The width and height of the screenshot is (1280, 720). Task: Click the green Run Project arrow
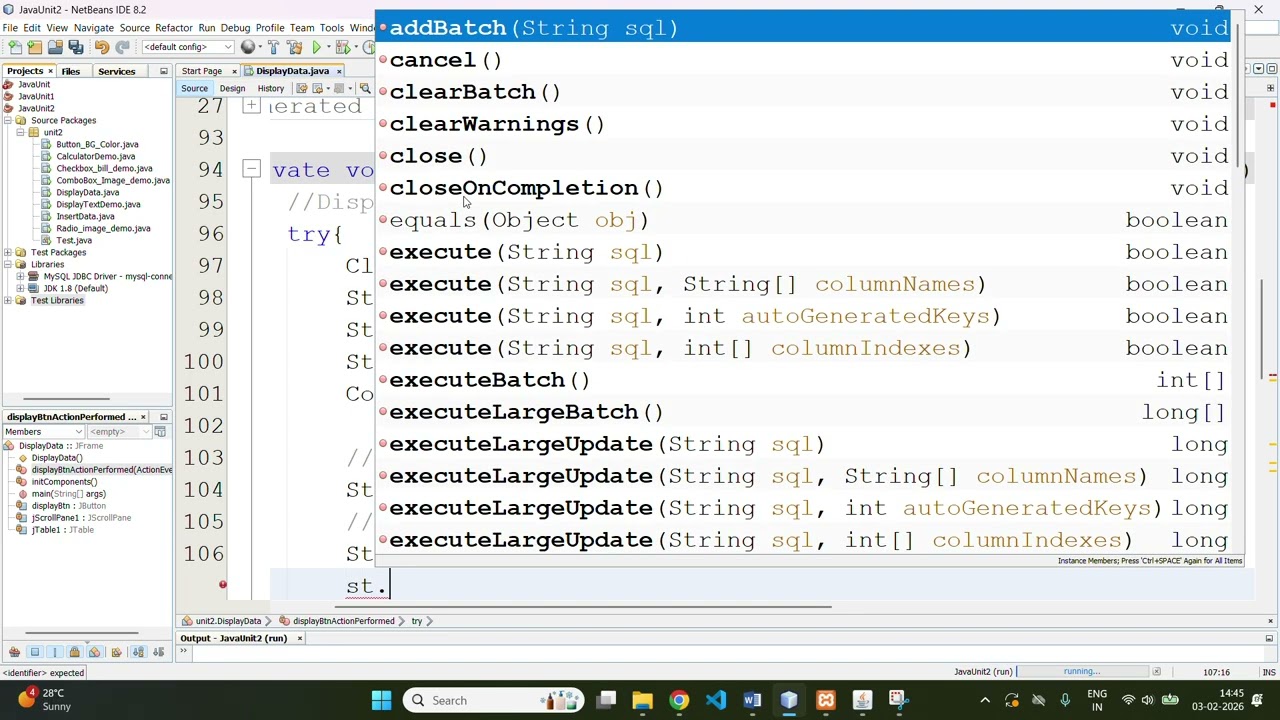(x=317, y=47)
